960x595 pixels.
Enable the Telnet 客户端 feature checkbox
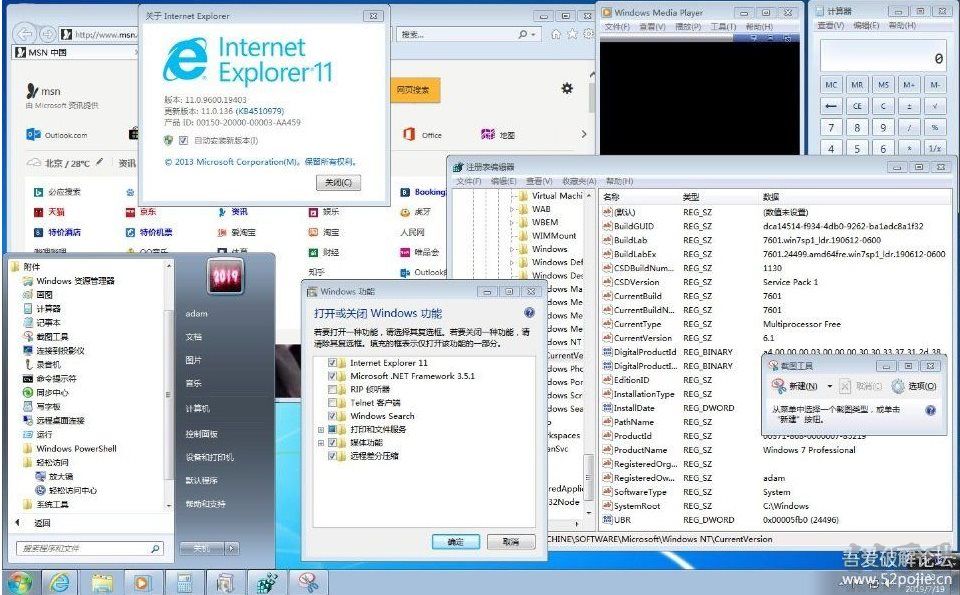point(331,402)
